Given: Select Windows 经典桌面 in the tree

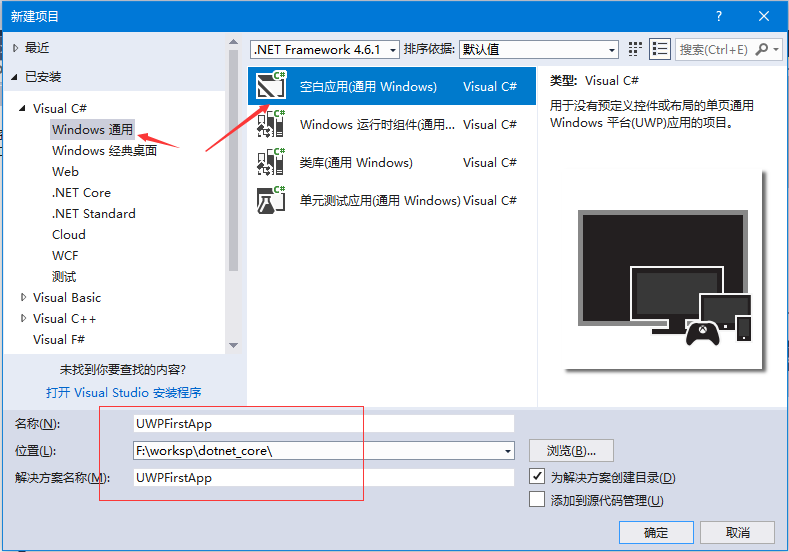Looking at the screenshot, I should 104,151.
